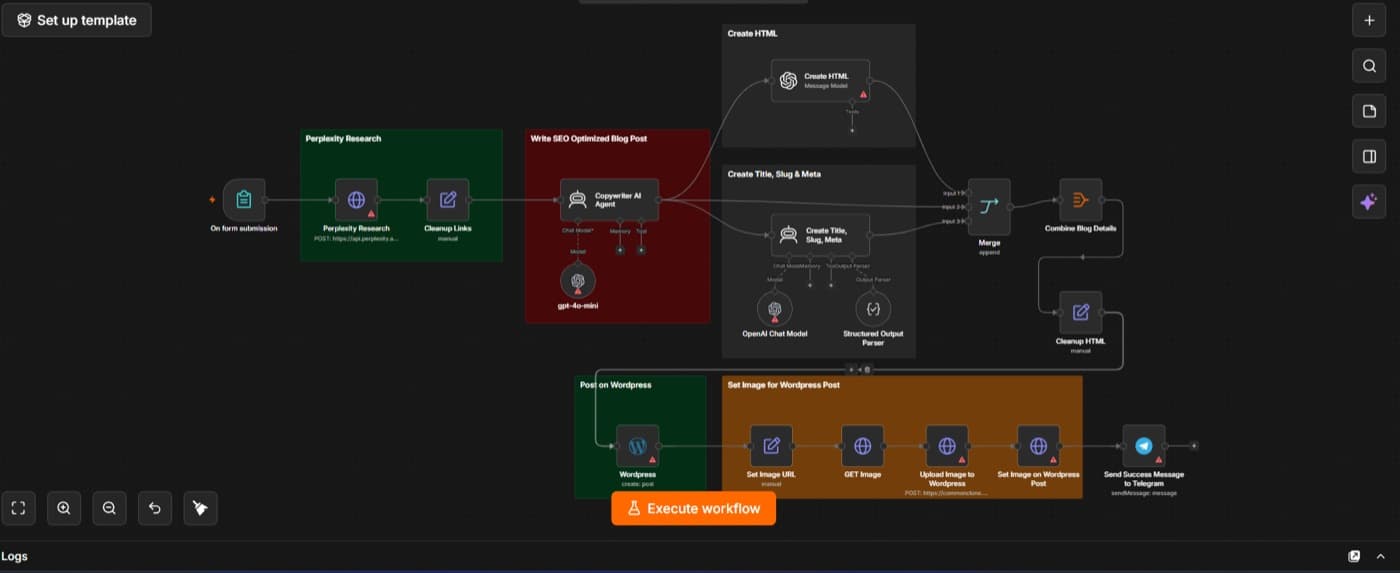Select the gpt-4o-mini model node

[x=578, y=281]
